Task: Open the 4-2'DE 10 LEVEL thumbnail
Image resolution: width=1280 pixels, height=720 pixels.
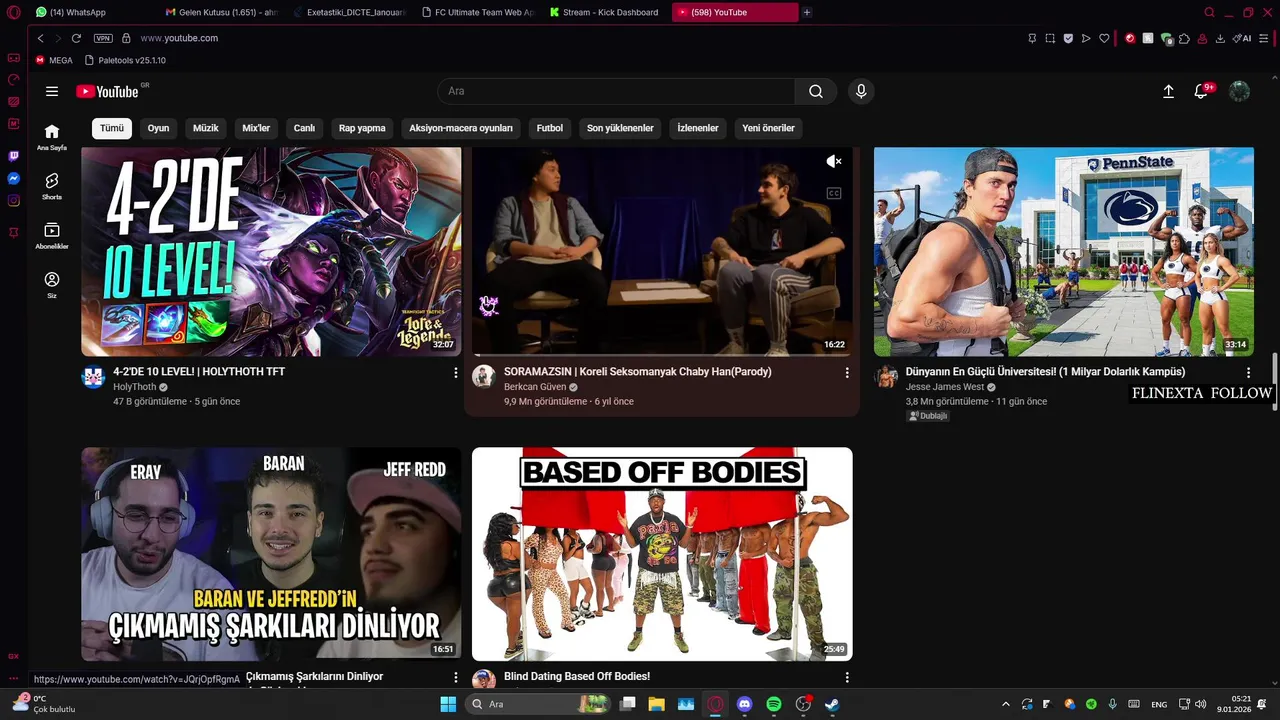Action: (x=271, y=252)
